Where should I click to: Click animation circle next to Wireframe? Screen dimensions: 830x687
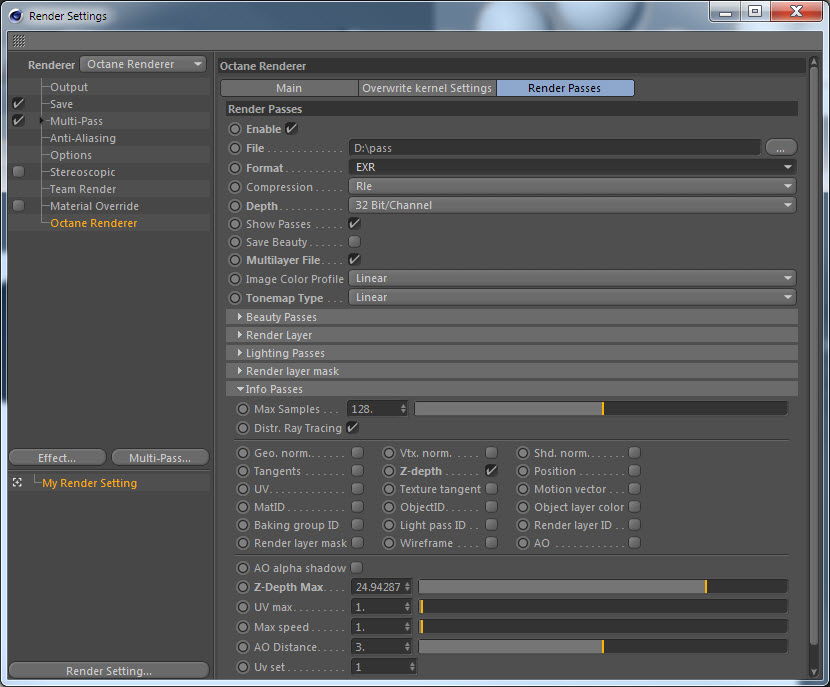click(x=389, y=543)
